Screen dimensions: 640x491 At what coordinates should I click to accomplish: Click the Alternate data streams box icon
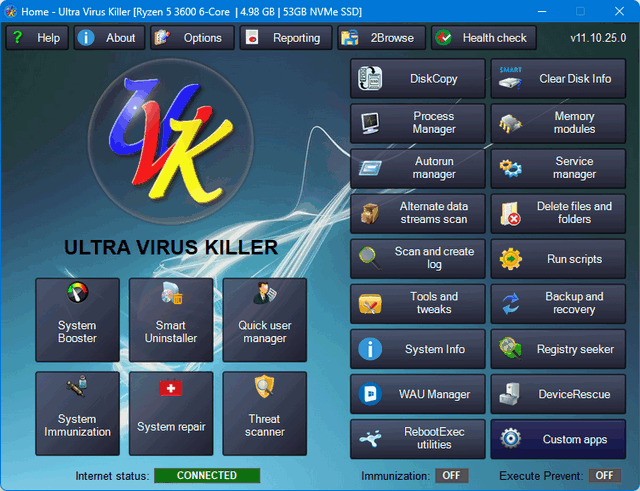(x=370, y=213)
